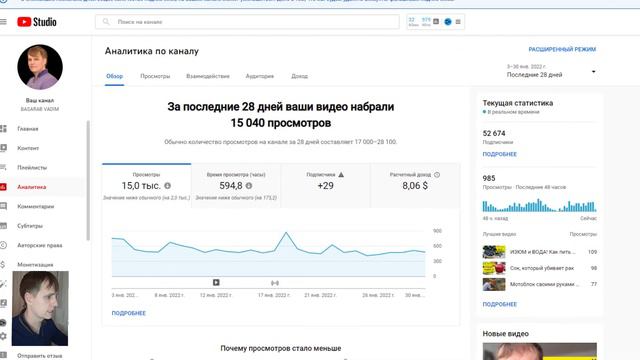Click the chart peak near 17 янв.
640x360 pixels.
coord(286,233)
